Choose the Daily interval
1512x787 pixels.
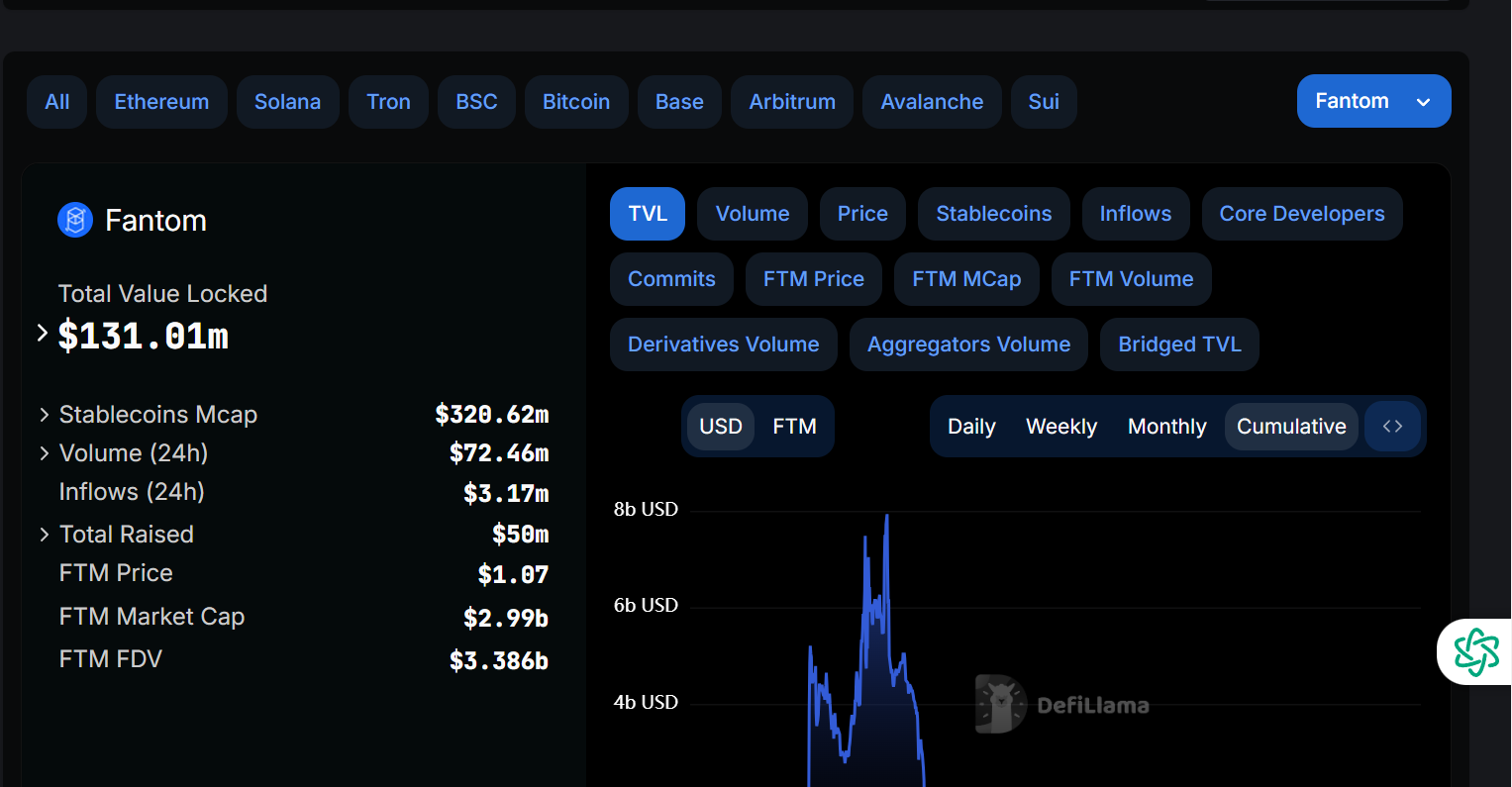pyautogui.click(x=971, y=427)
